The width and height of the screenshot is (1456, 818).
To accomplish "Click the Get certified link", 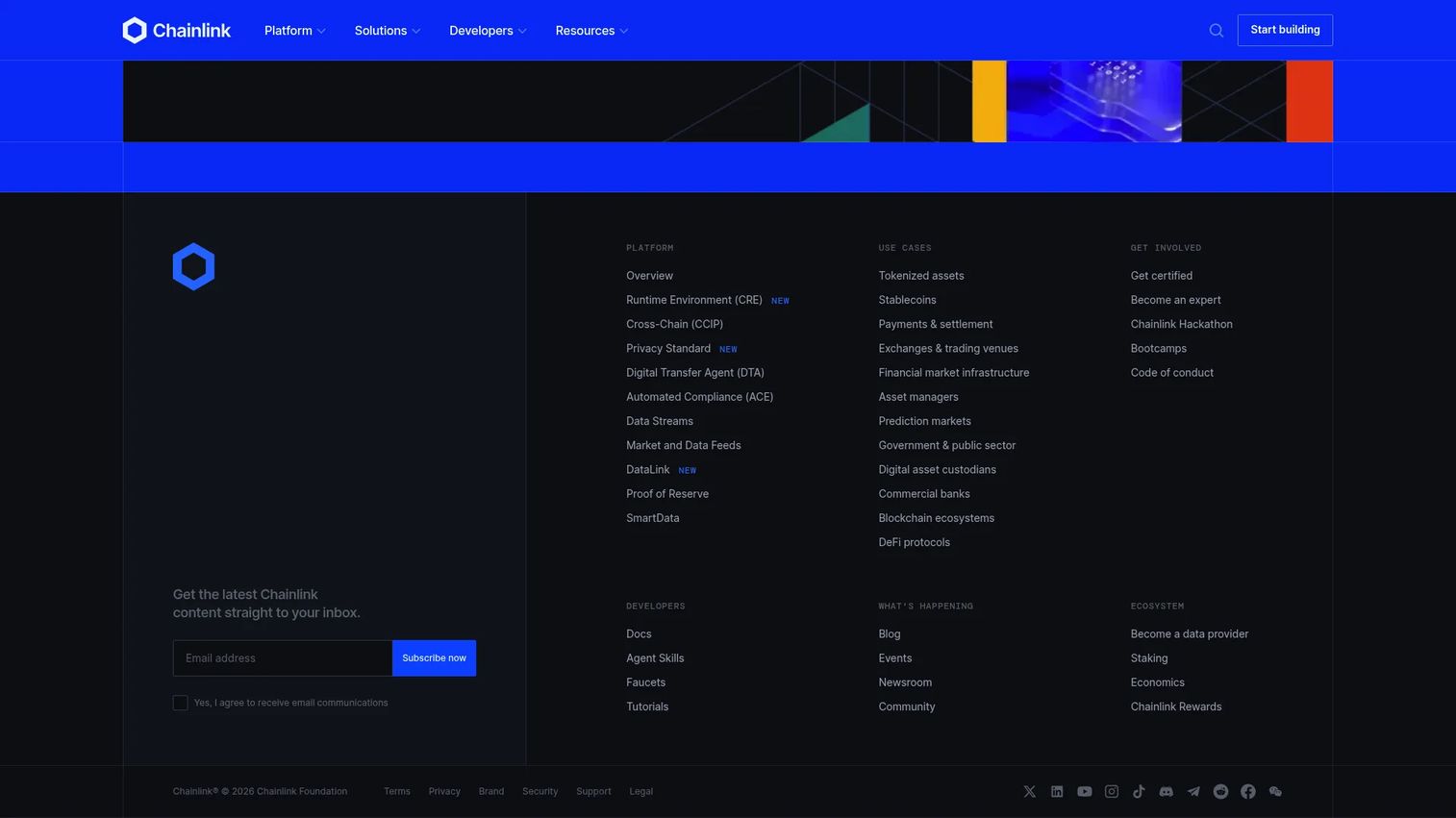I will (1162, 276).
